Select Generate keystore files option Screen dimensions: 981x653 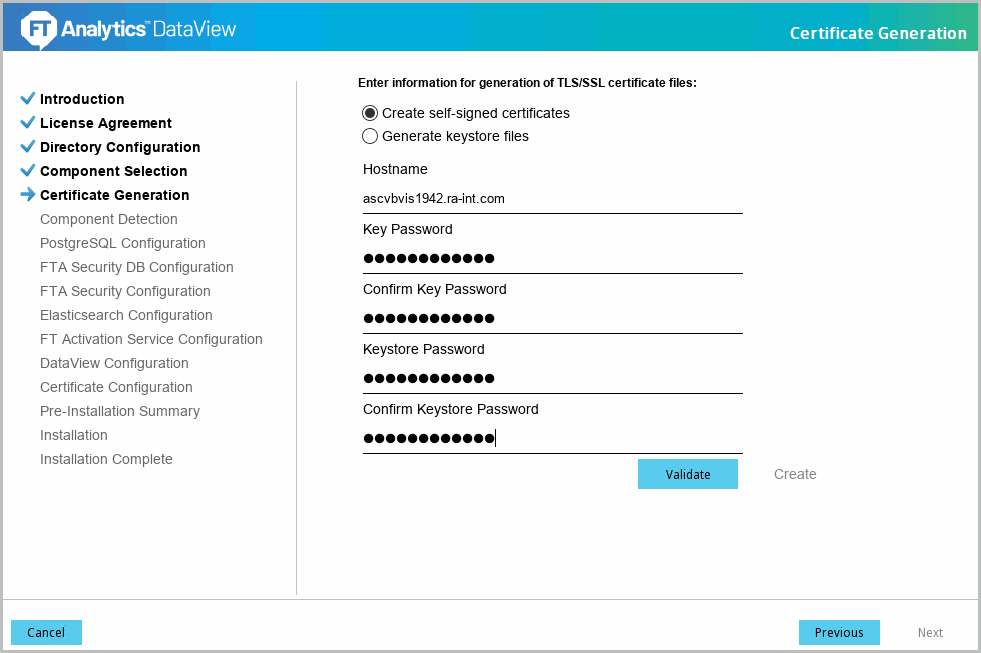click(370, 136)
